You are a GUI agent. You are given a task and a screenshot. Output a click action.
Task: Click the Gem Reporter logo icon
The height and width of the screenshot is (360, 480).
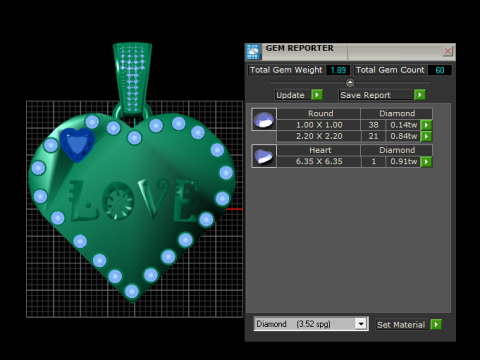pyautogui.click(x=253, y=52)
